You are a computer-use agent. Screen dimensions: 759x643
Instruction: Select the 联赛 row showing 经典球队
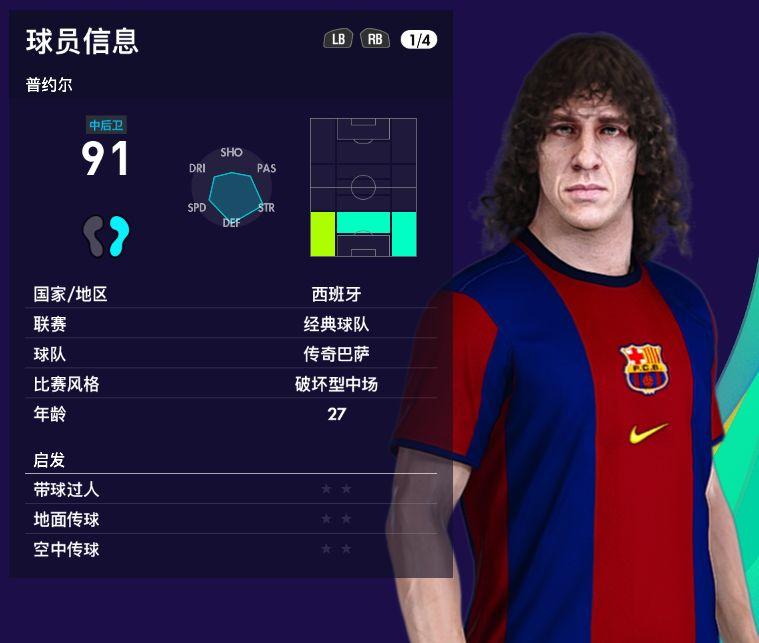[231, 323]
